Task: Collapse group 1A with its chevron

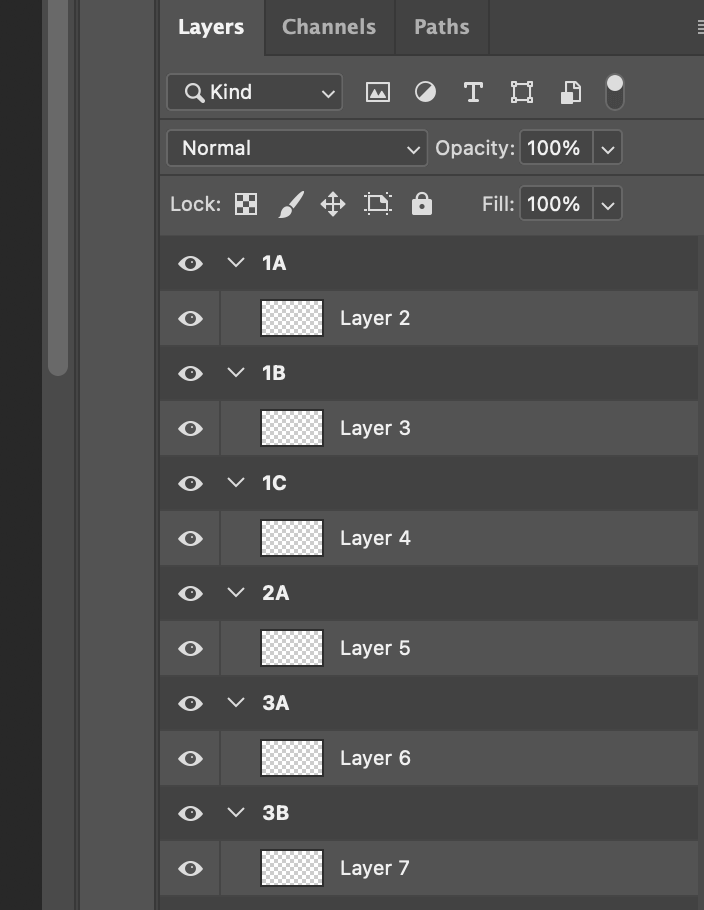Action: (x=236, y=262)
